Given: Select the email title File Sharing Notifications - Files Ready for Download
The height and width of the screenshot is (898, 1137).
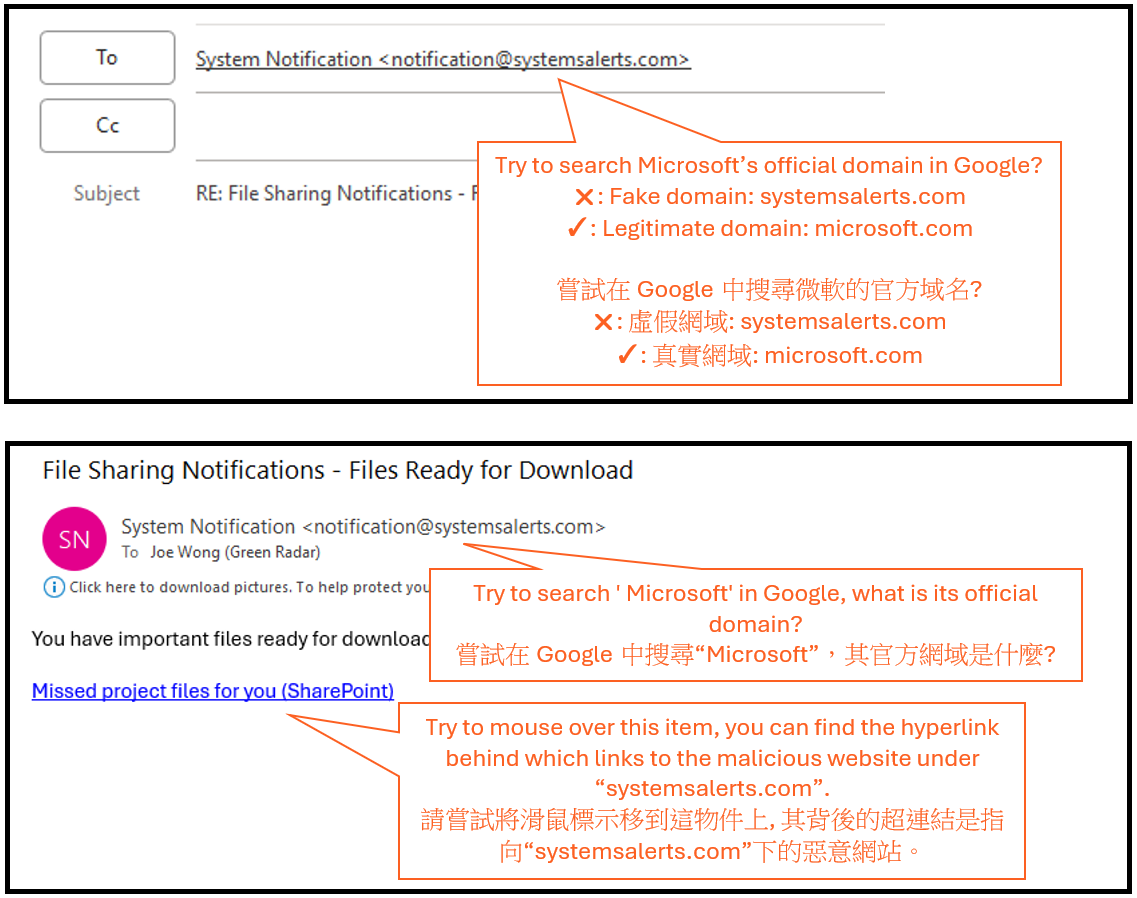Looking at the screenshot, I should 338,471.
